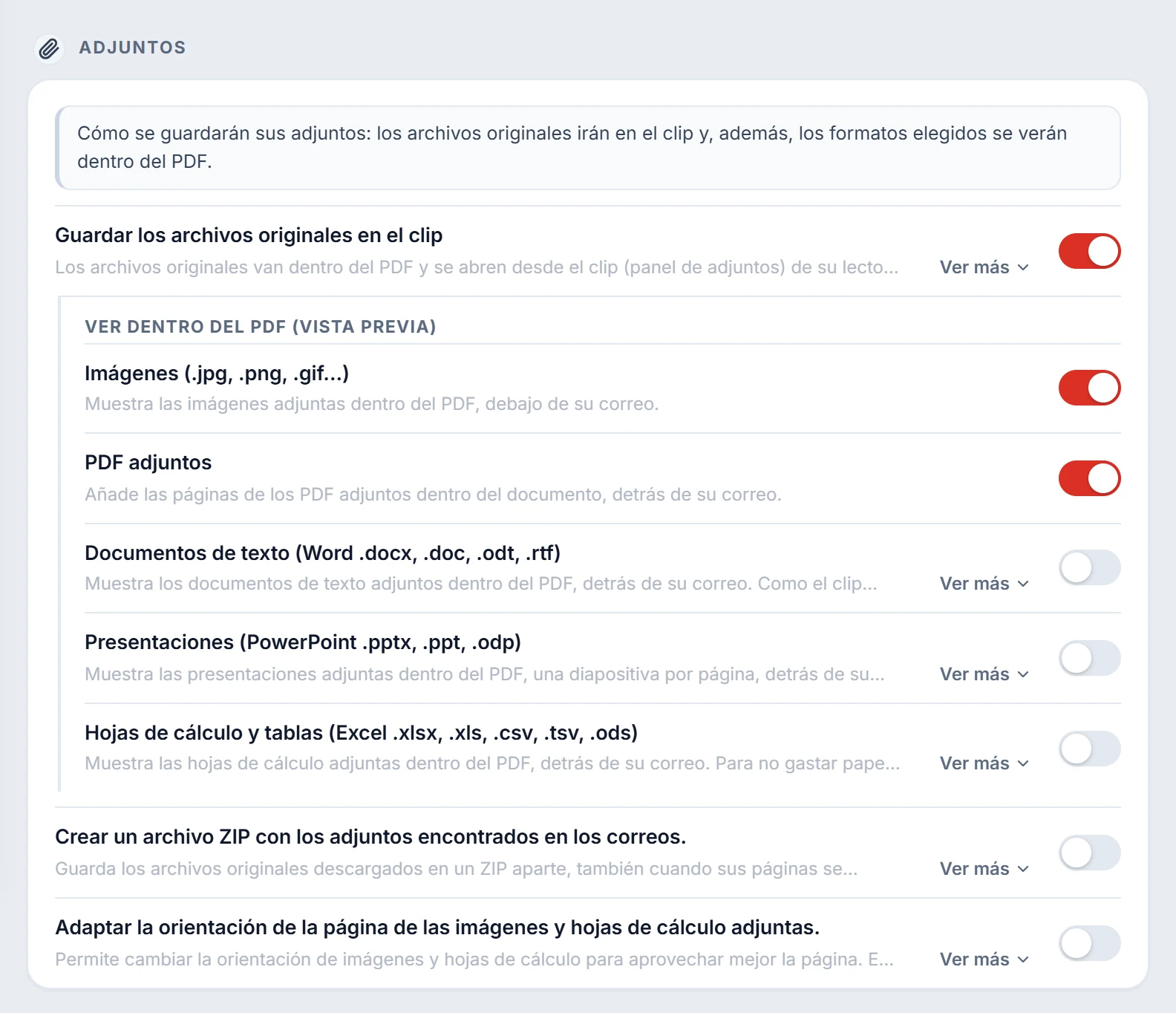The image size is (1176, 1013).
Task: Click the 'ADJUNTOS' section heading
Action: 132,48
